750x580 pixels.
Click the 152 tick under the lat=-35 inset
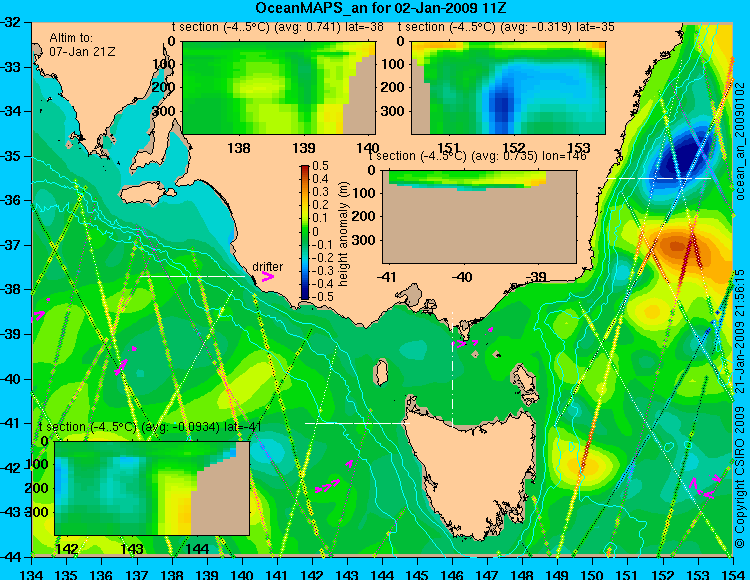(x=514, y=148)
